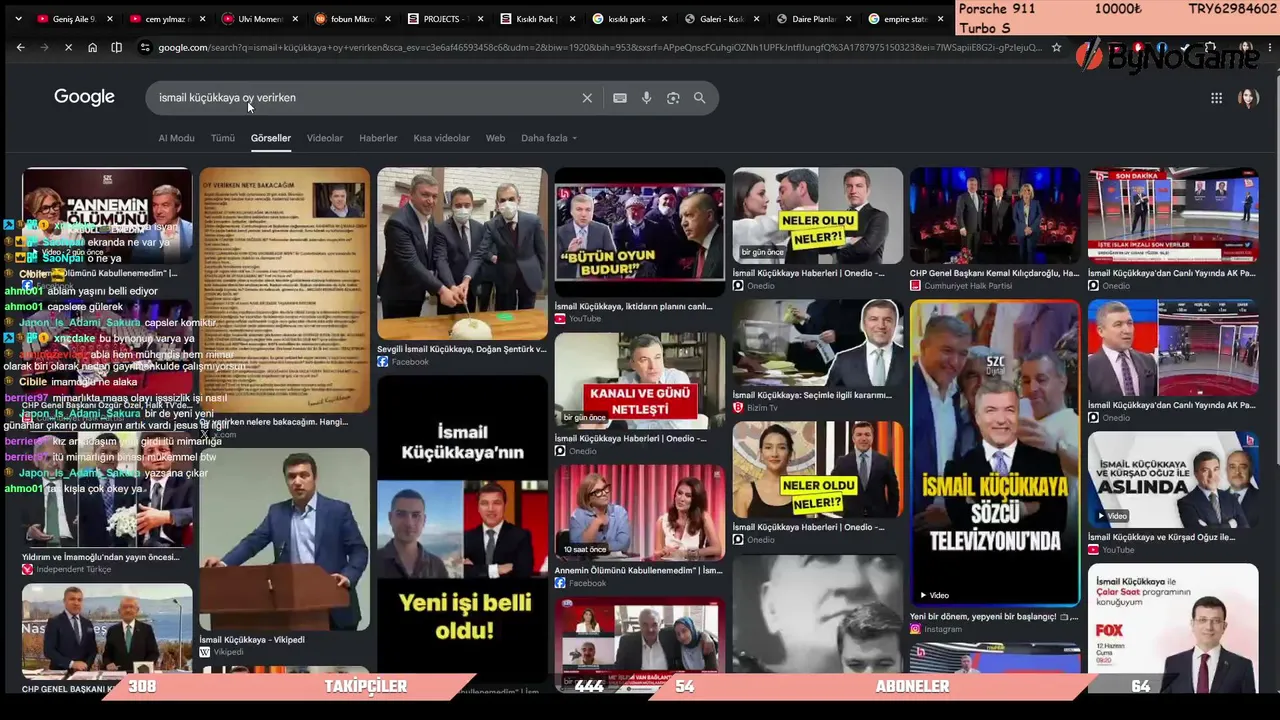Open the on-screen keyboard input tool
Screen dimensions: 1280x720
[x=620, y=98]
